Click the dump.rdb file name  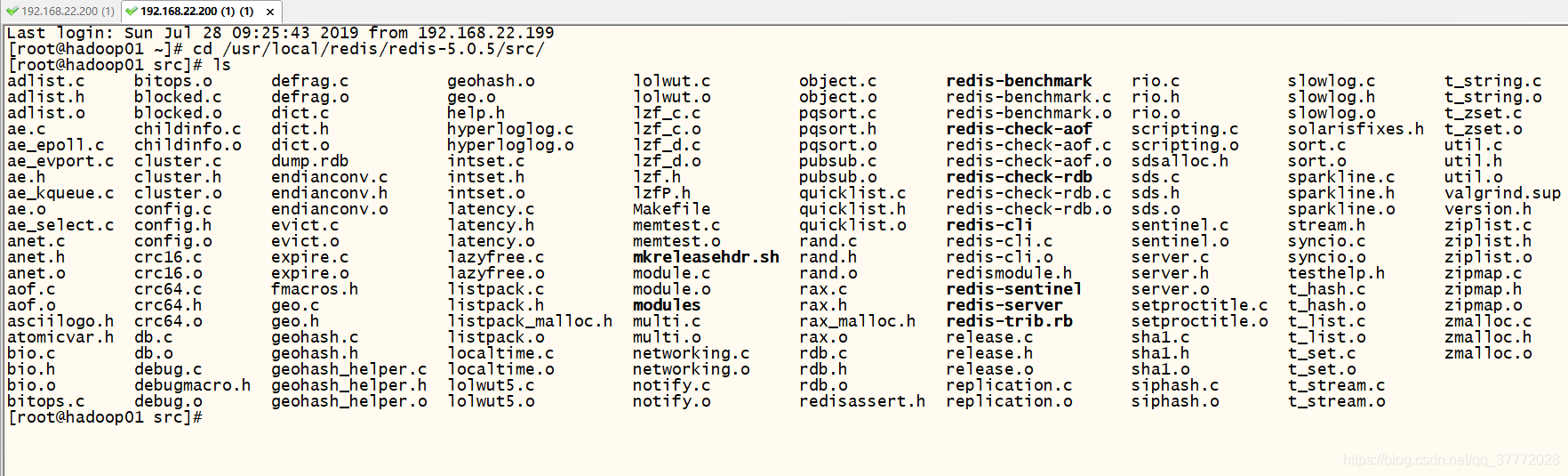tap(310, 161)
